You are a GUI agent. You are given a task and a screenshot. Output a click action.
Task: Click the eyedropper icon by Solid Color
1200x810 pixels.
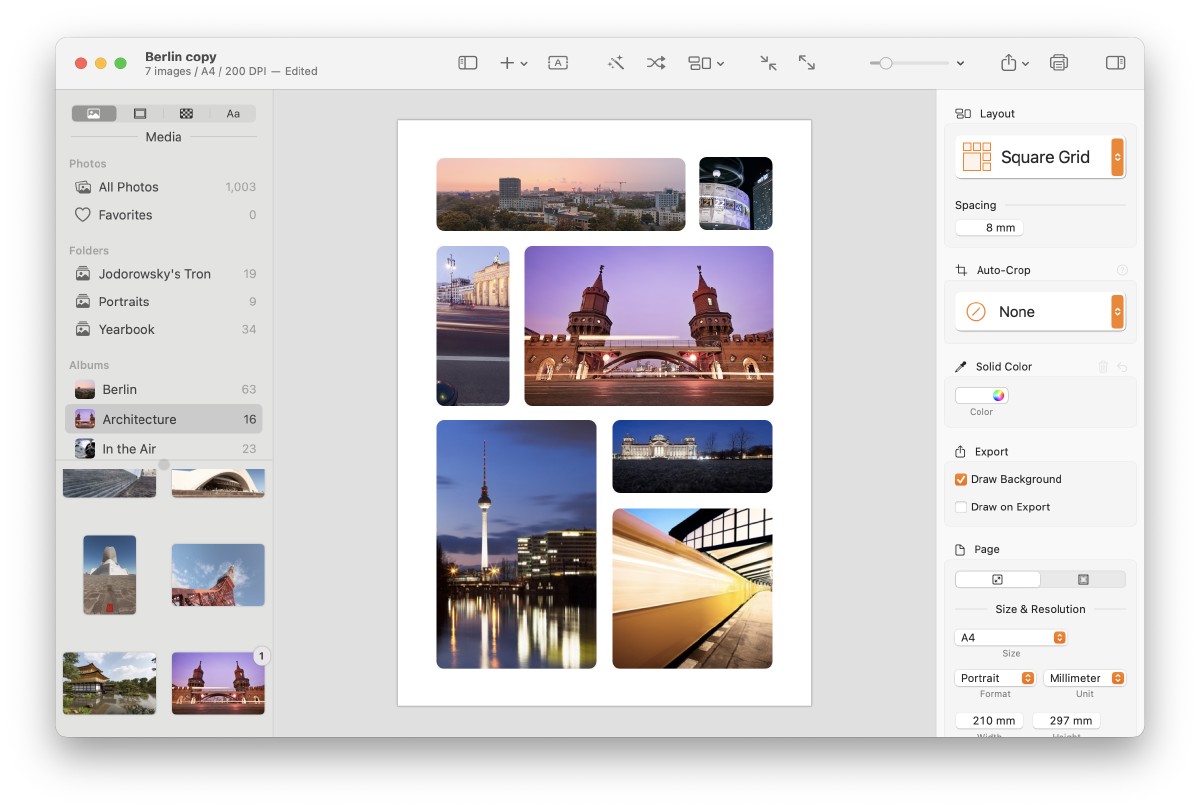961,367
